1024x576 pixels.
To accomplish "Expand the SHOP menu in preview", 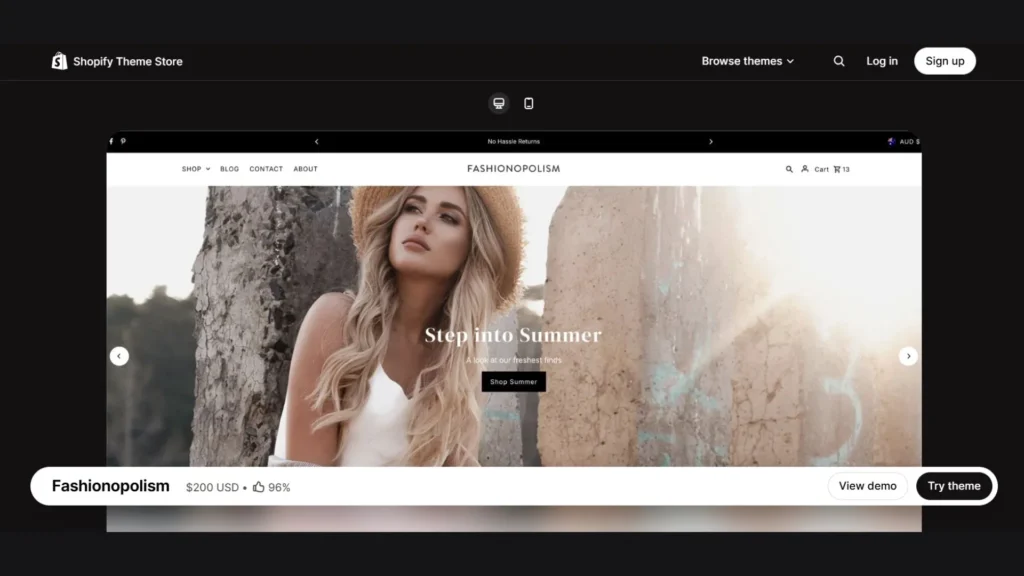I will [196, 169].
